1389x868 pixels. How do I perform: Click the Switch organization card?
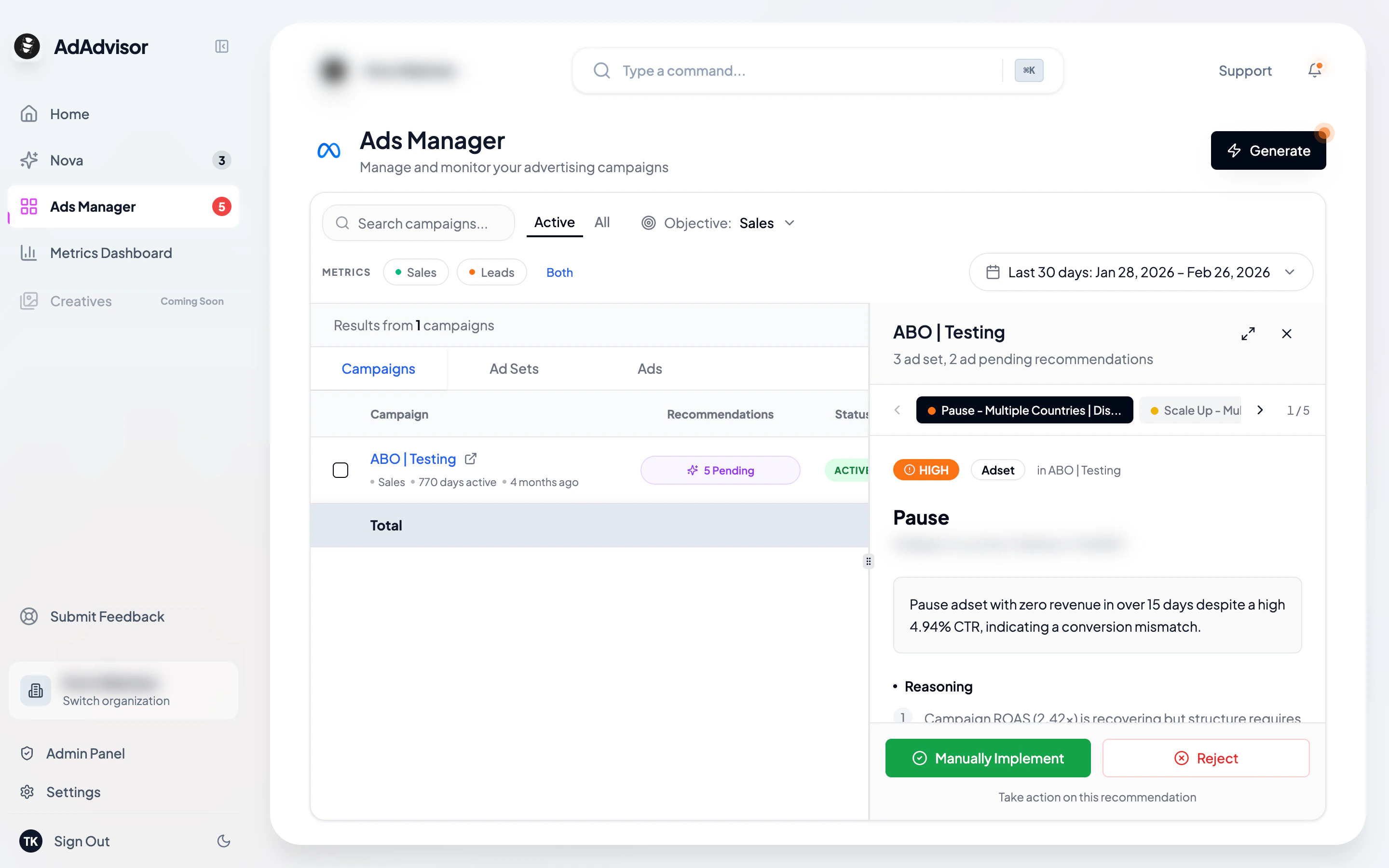pyautogui.click(x=123, y=691)
